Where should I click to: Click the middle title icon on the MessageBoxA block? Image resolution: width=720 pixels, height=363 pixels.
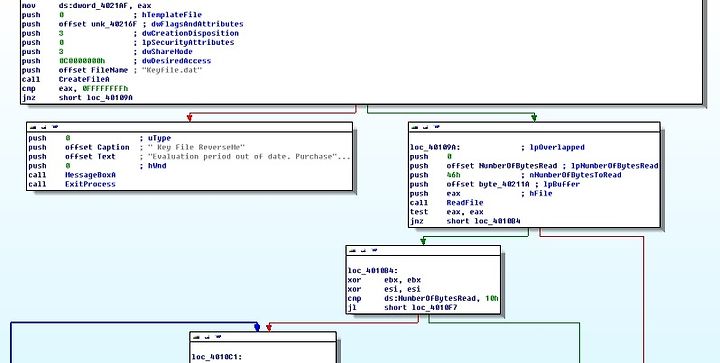pyautogui.click(x=43, y=127)
